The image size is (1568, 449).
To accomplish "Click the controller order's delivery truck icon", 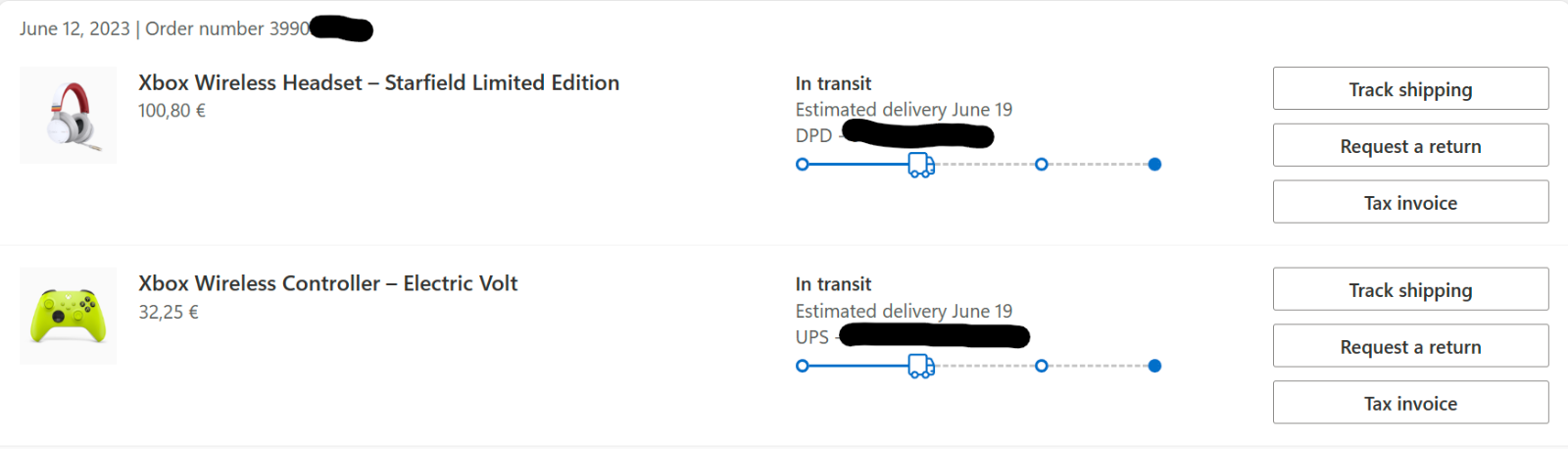I will click(x=921, y=367).
